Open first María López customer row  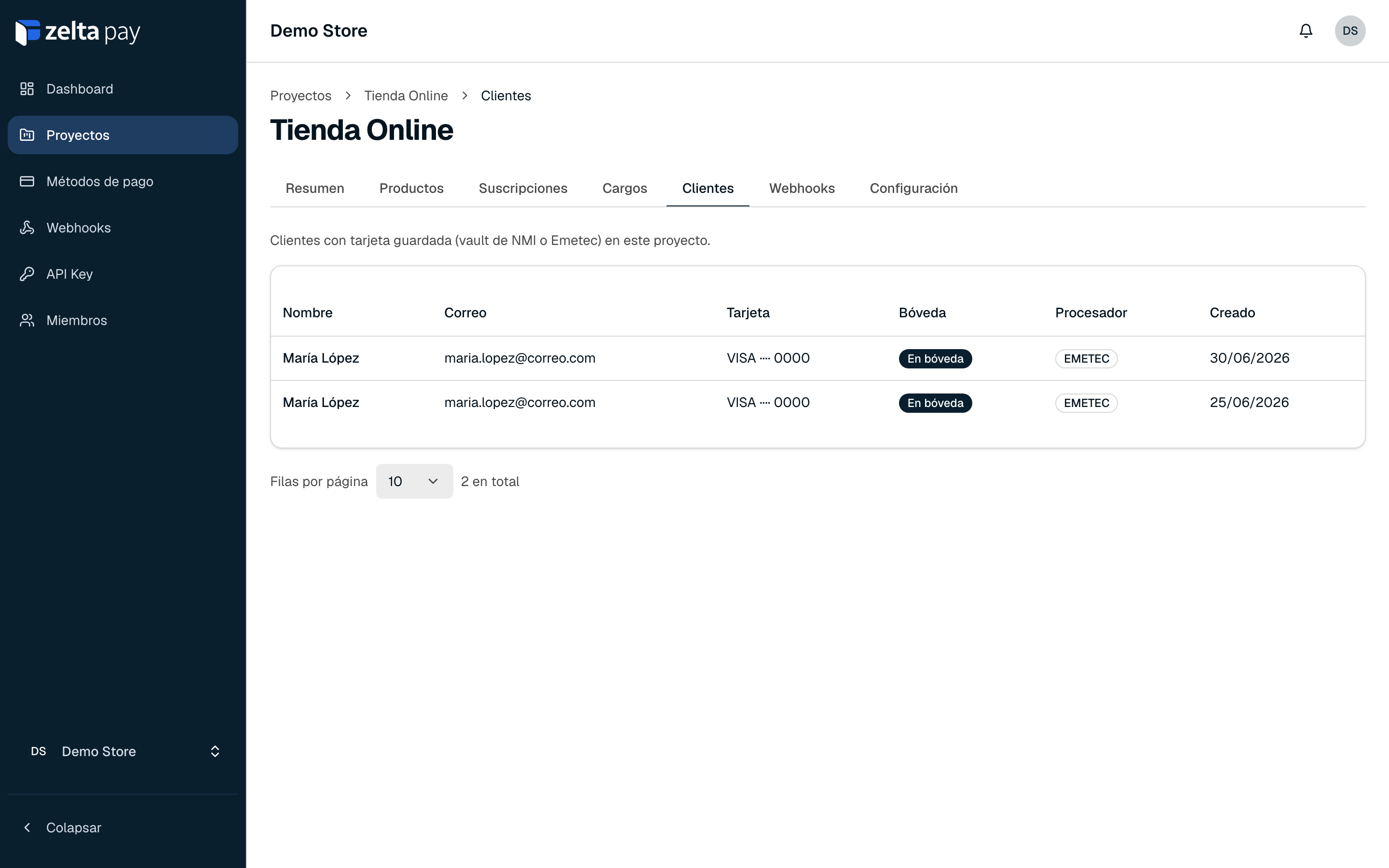[x=817, y=358]
